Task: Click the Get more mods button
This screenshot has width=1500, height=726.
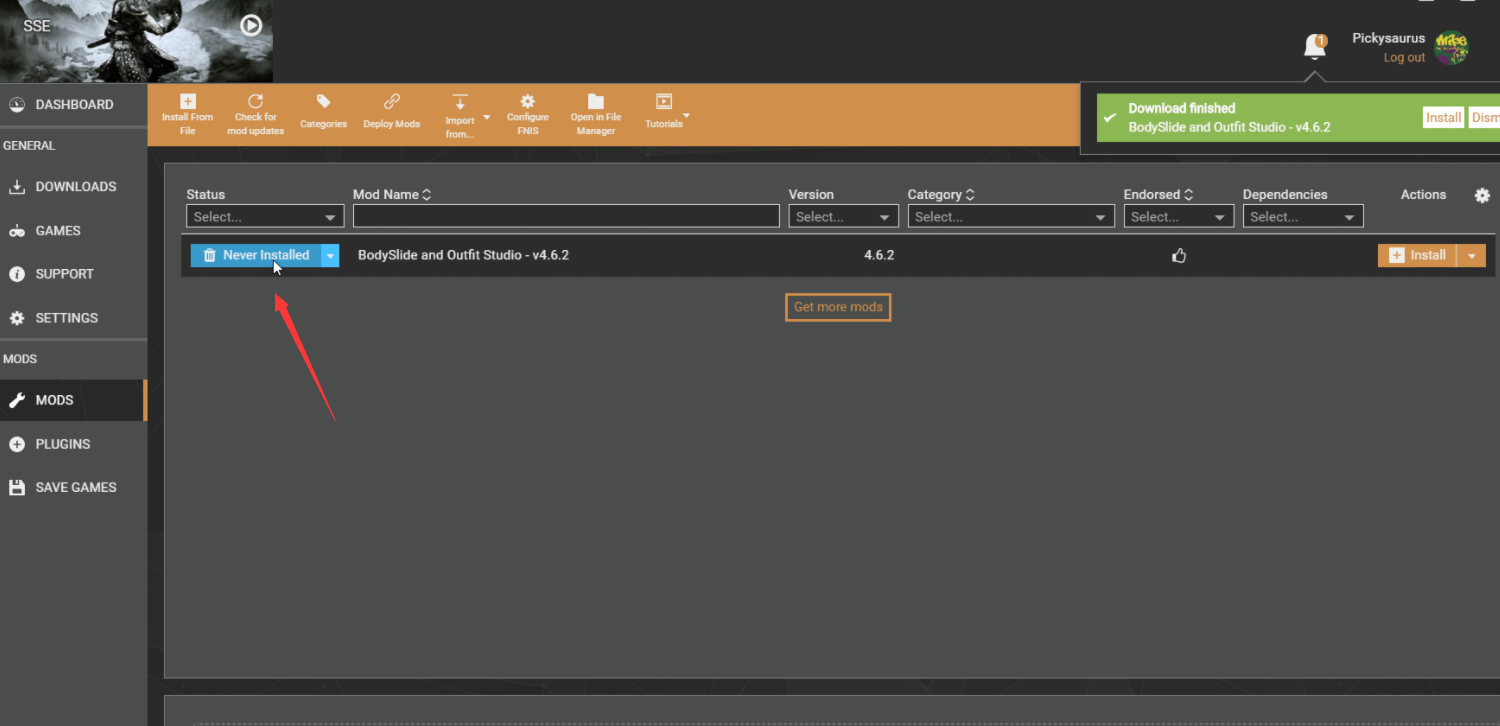Action: click(838, 307)
